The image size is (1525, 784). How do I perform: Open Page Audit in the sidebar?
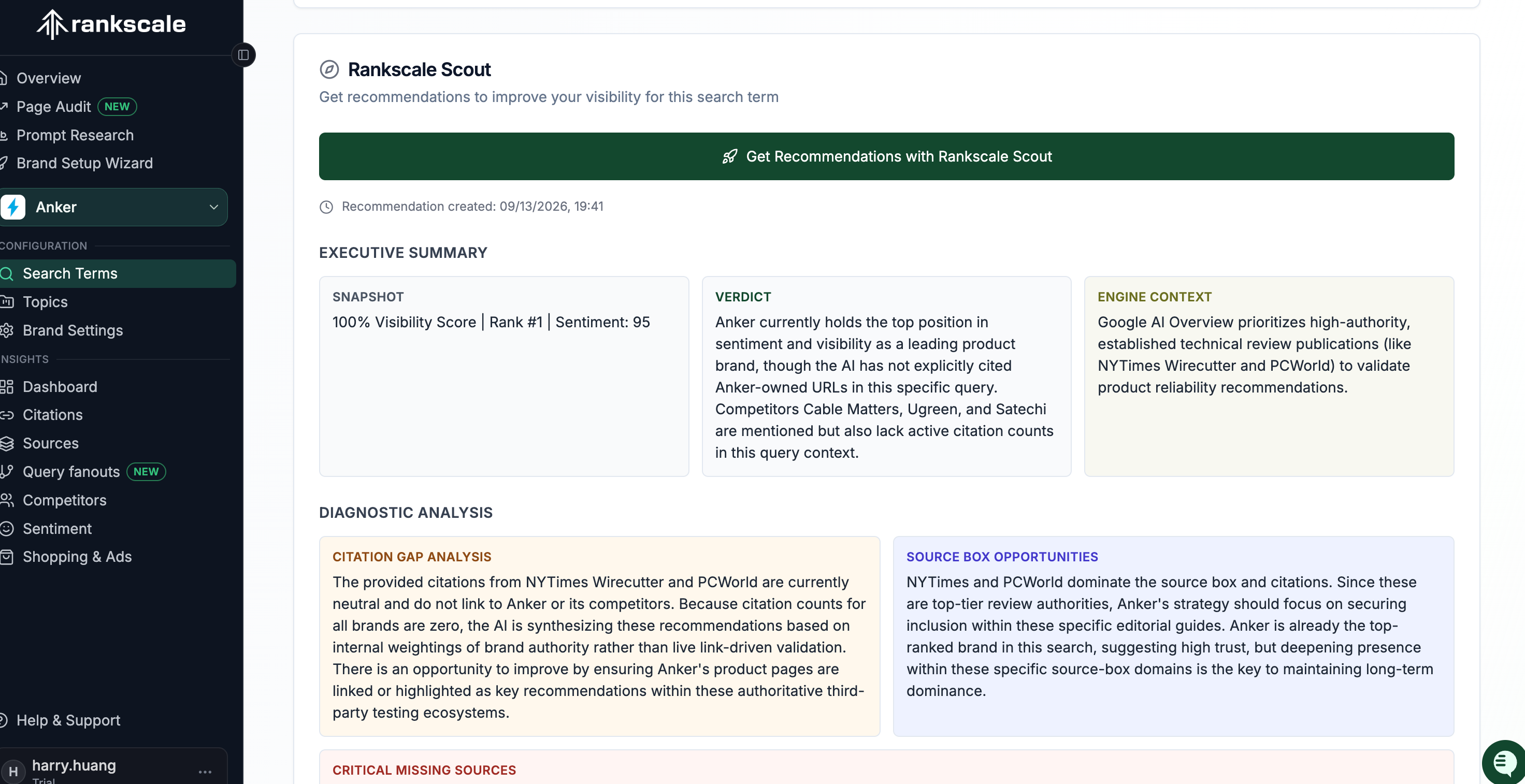(53, 107)
